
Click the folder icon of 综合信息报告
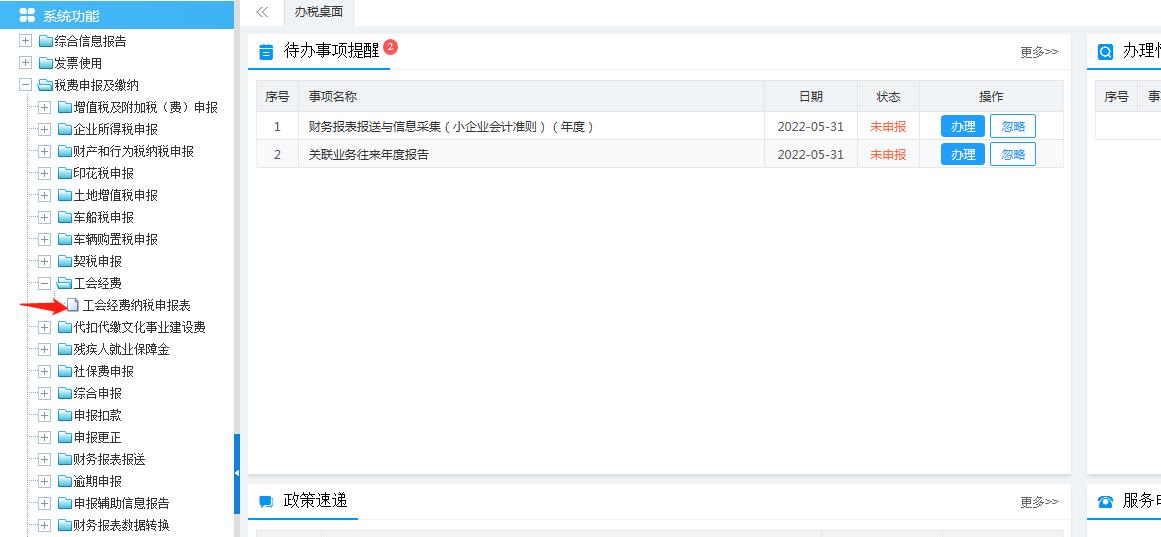click(46, 41)
